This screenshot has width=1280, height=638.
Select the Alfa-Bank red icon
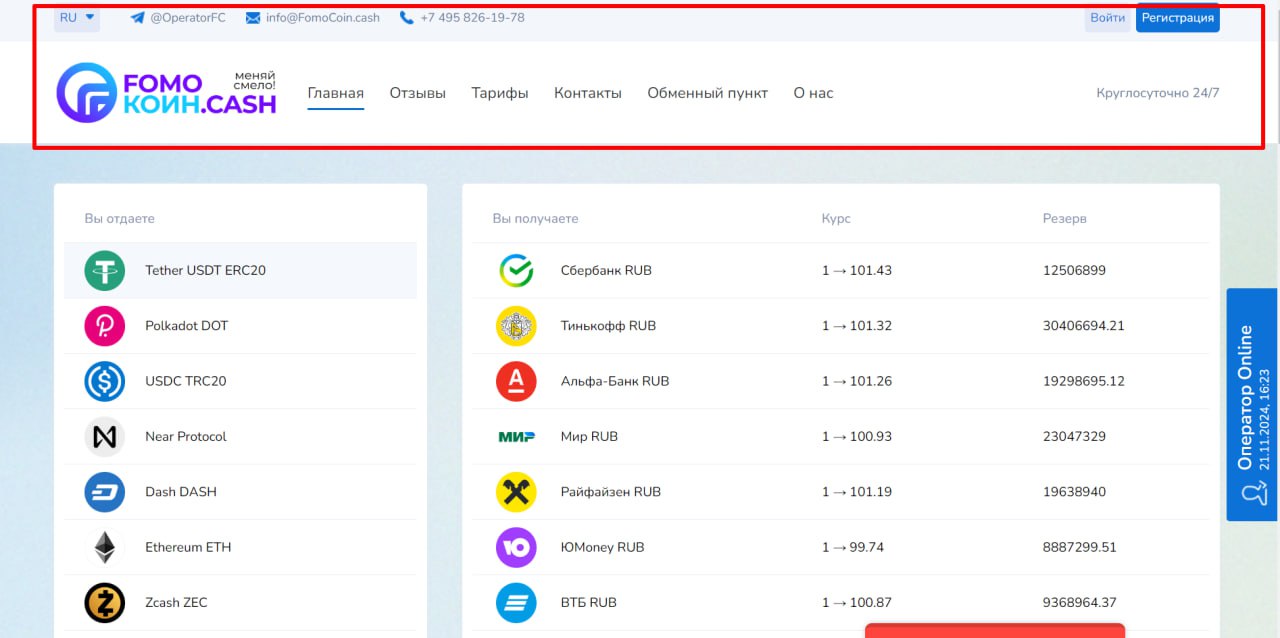(x=516, y=381)
